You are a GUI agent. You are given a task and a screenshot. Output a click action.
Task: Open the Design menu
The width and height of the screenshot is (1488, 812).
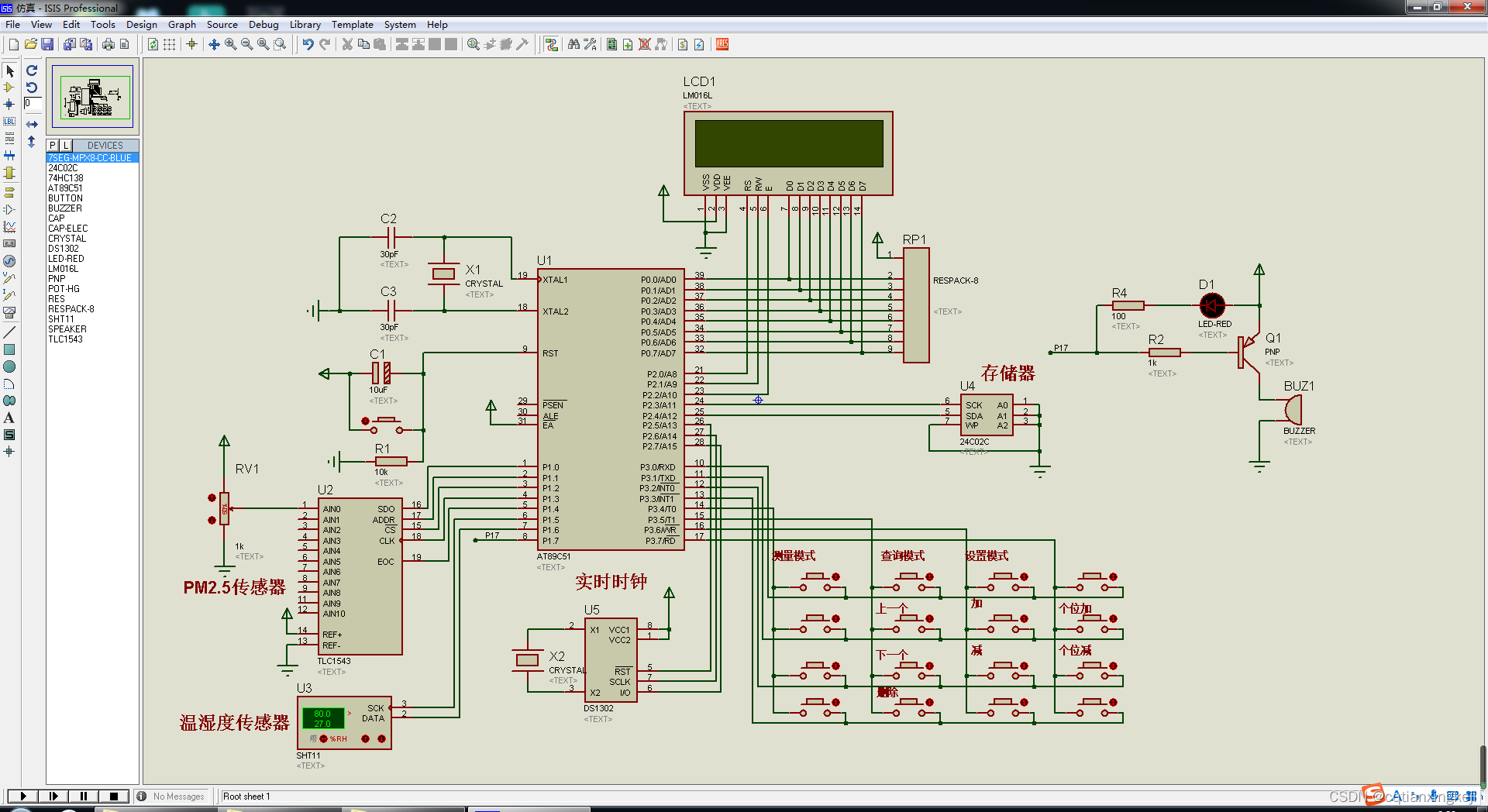(x=141, y=25)
